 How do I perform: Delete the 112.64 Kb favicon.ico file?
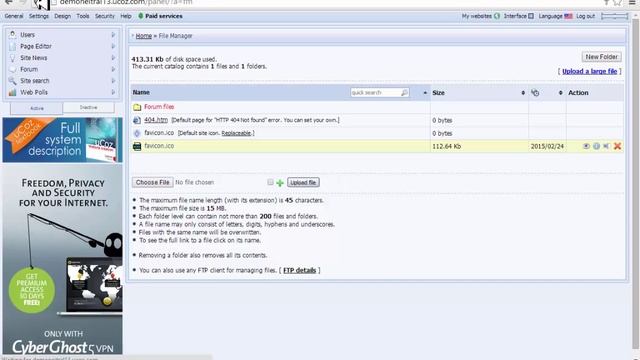pos(617,146)
